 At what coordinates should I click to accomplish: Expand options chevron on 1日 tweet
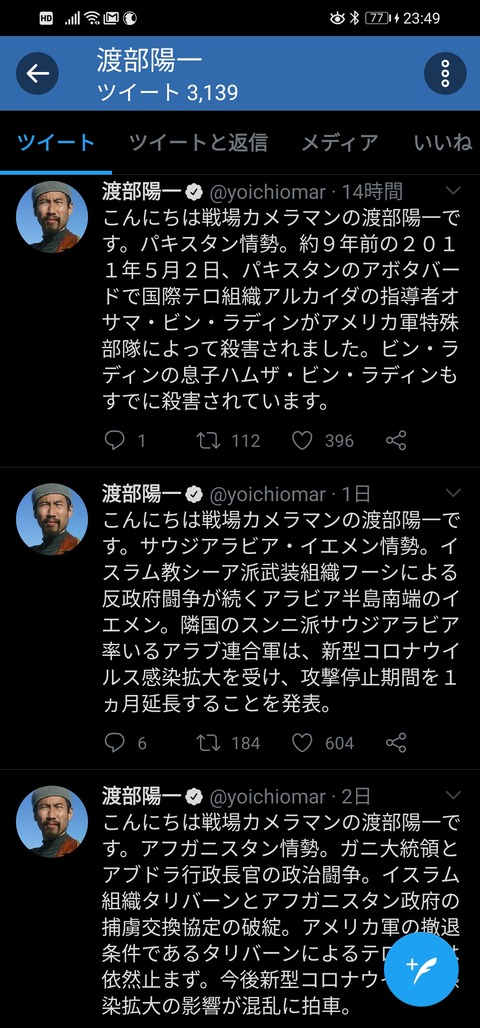453,493
